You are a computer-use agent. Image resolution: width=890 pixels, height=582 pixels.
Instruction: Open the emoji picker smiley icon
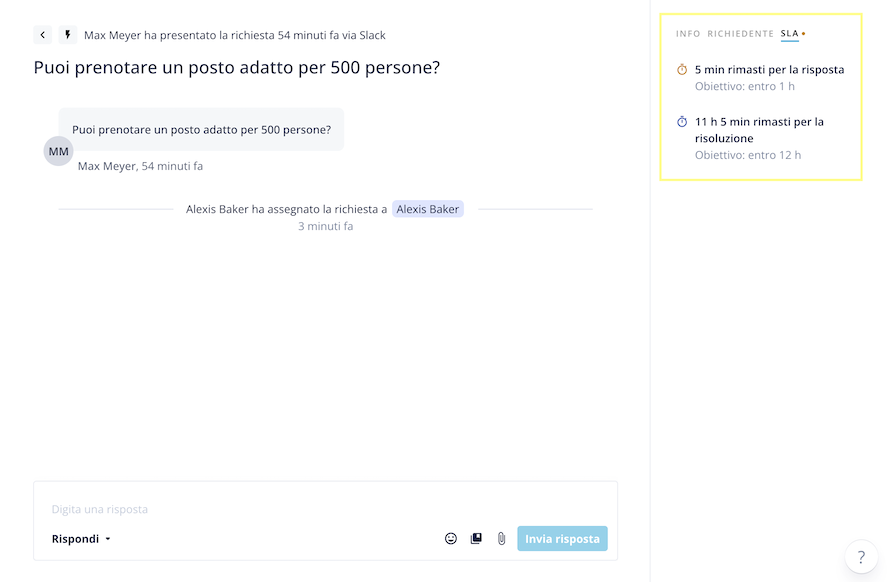(x=451, y=538)
